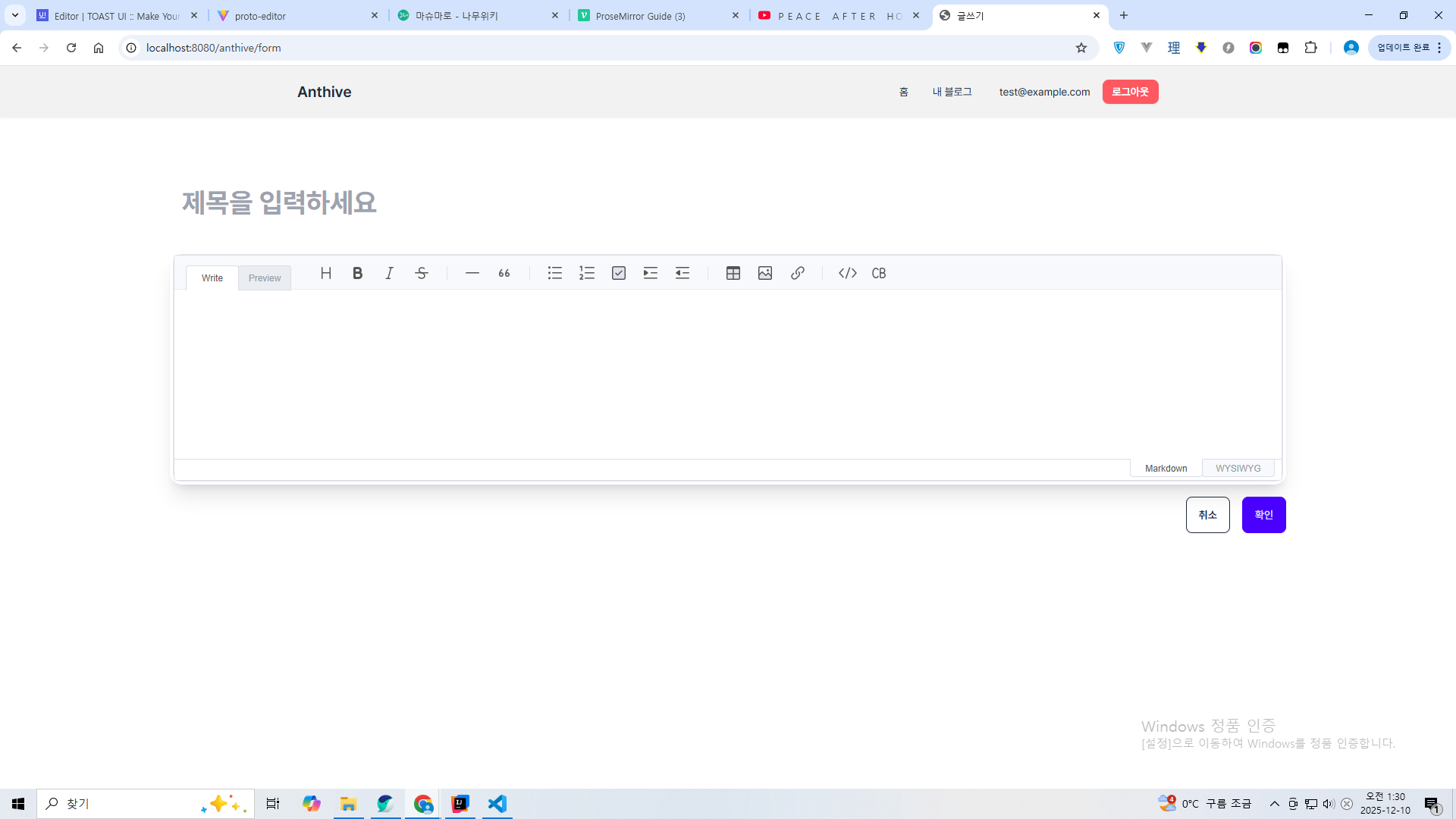Apply strikethrough formatting
Image resolution: width=1456 pixels, height=819 pixels.
coord(422,273)
